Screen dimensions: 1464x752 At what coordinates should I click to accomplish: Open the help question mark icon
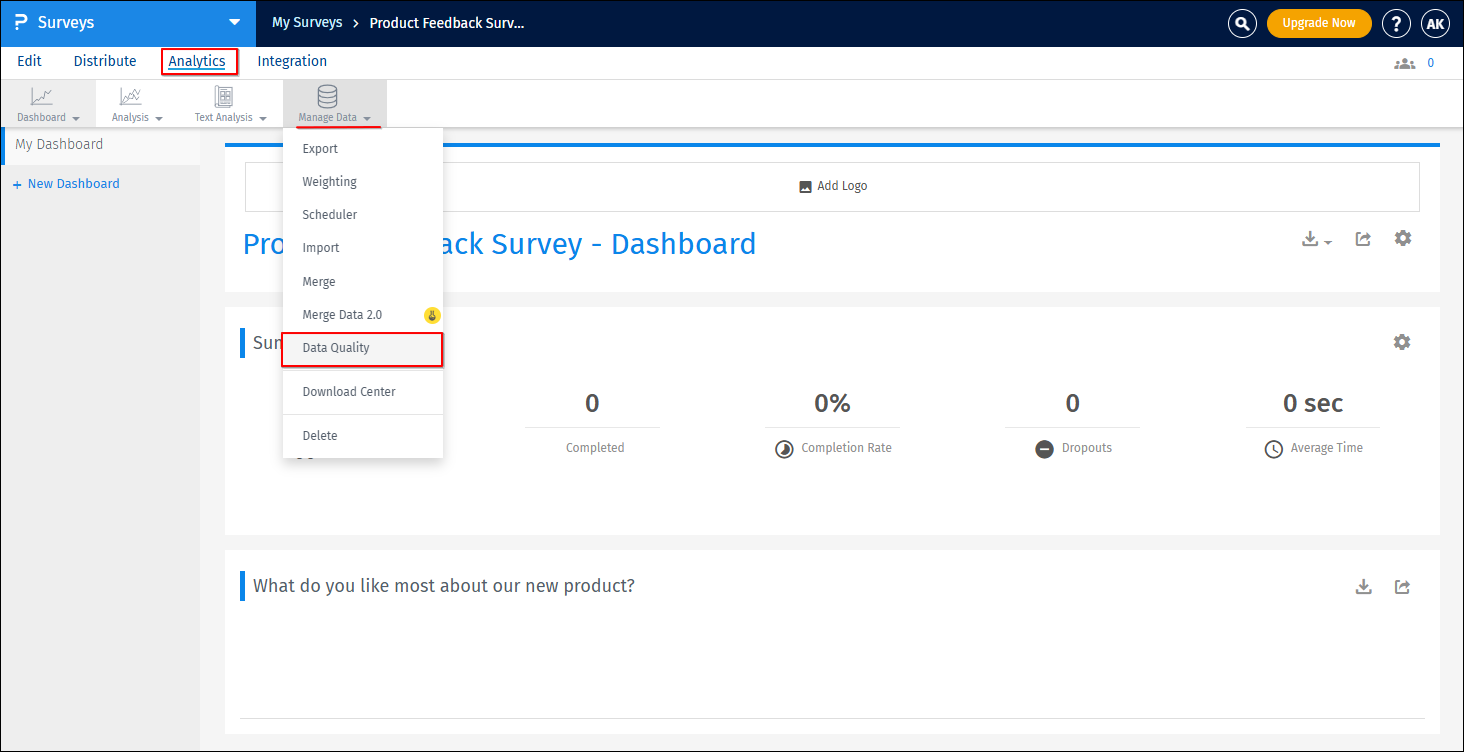click(x=1396, y=23)
